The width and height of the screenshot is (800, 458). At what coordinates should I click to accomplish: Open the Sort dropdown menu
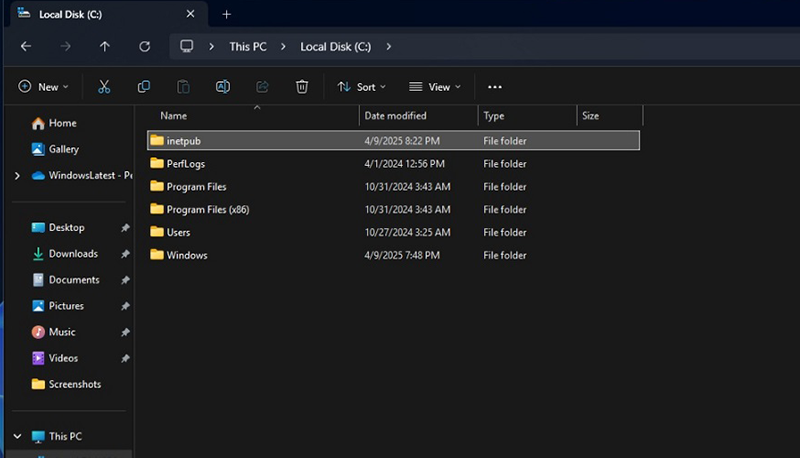[361, 87]
